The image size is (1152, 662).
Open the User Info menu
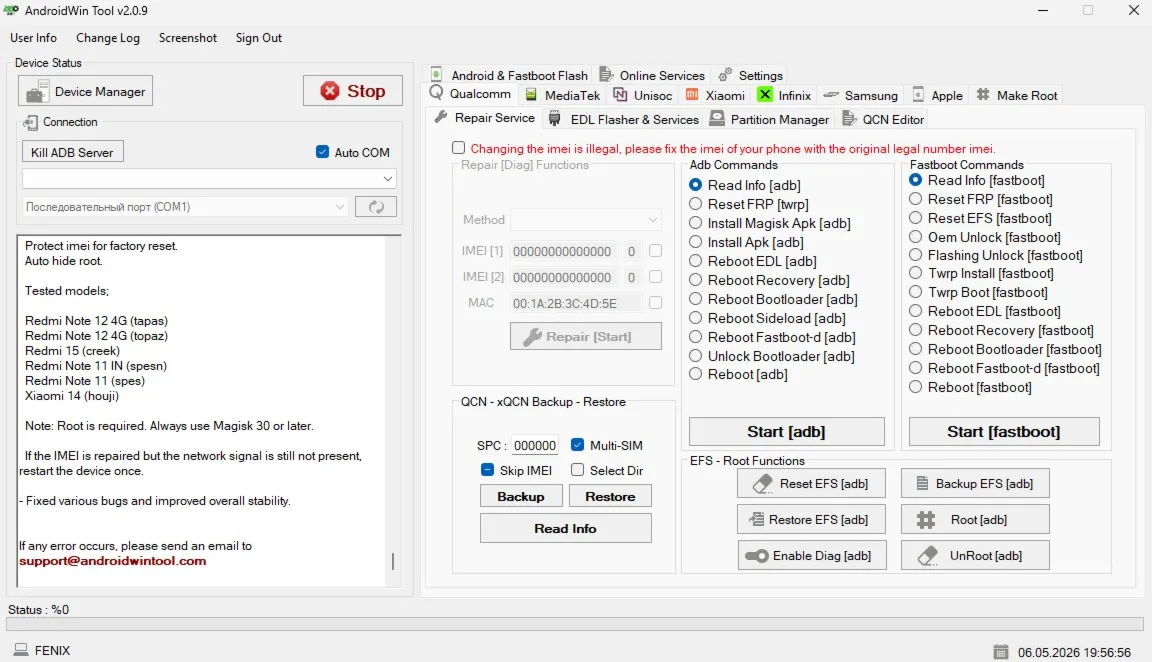[x=33, y=37]
